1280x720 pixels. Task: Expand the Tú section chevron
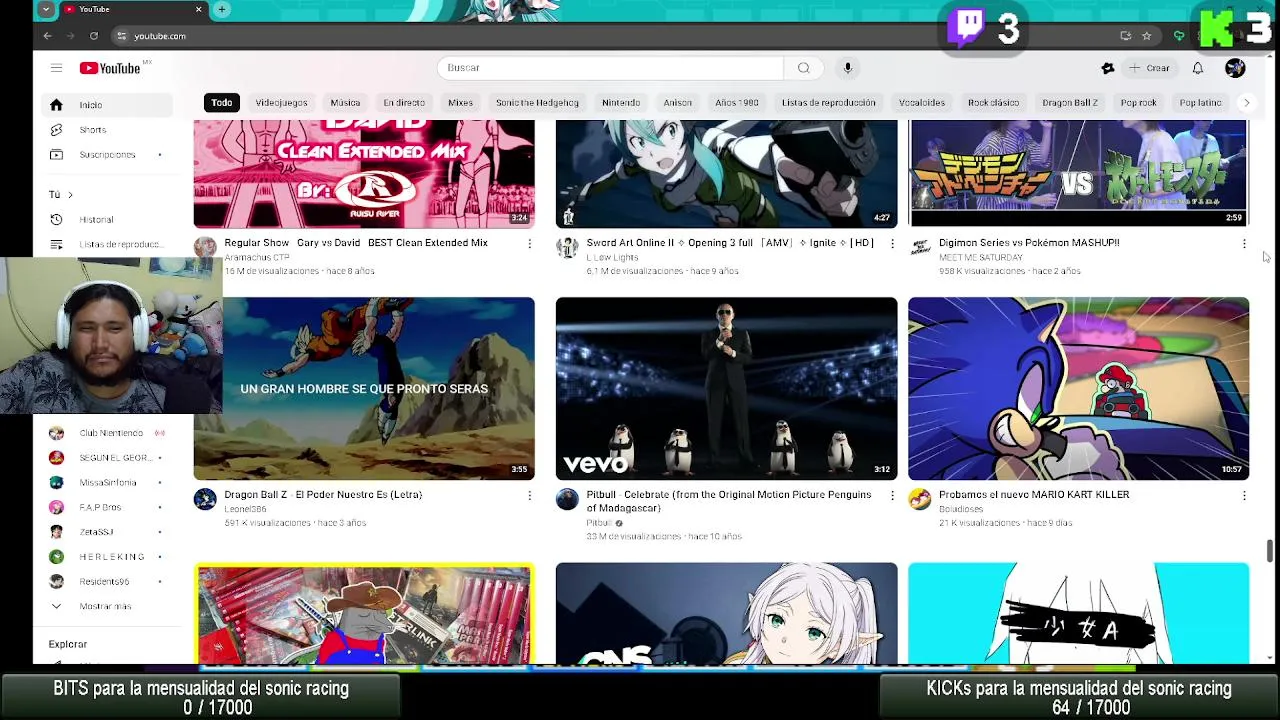click(x=70, y=195)
